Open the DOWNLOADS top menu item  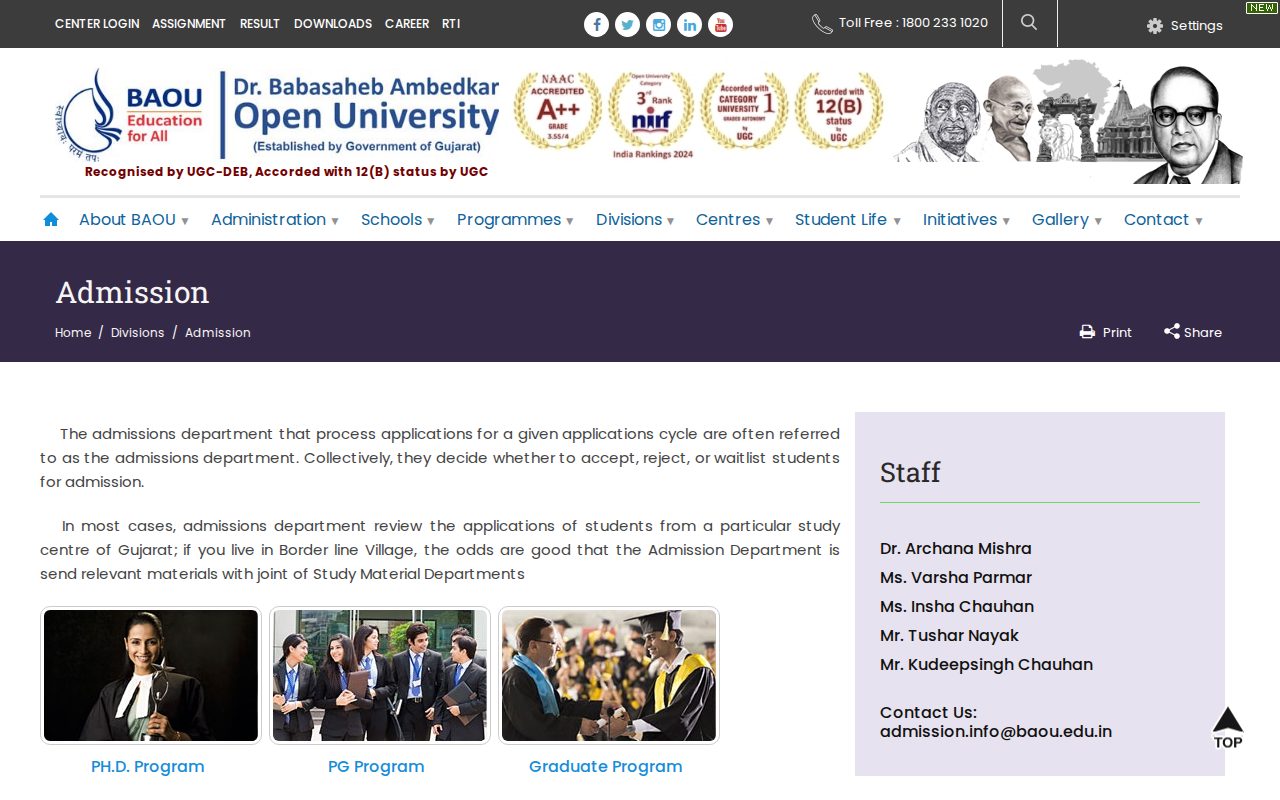click(x=333, y=23)
